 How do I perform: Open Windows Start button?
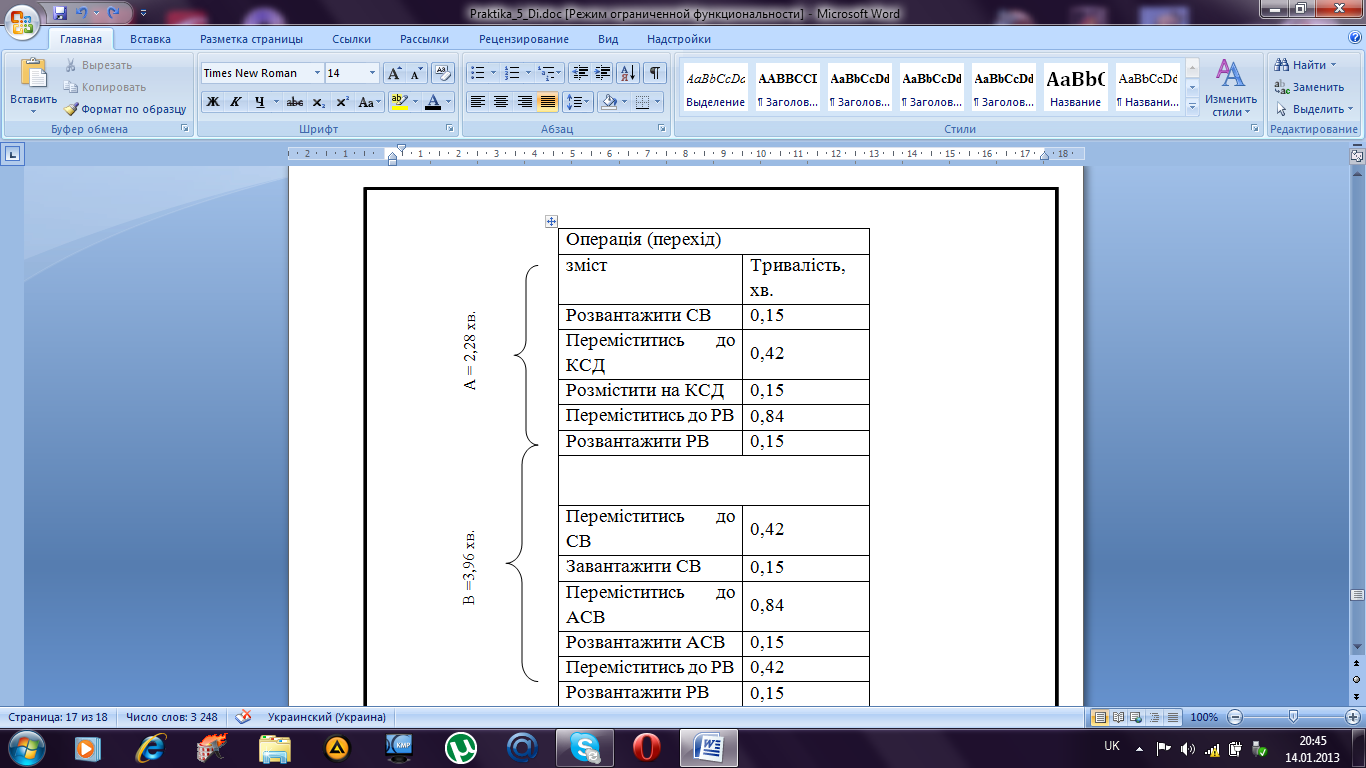coord(25,747)
